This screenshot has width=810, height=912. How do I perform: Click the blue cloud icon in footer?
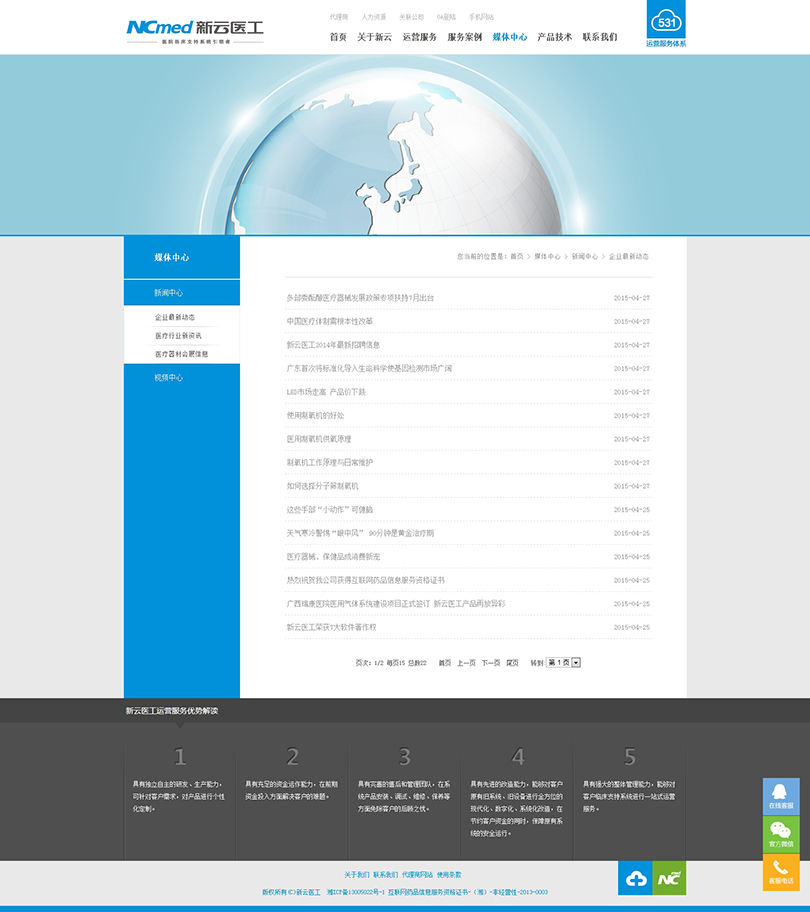point(635,878)
